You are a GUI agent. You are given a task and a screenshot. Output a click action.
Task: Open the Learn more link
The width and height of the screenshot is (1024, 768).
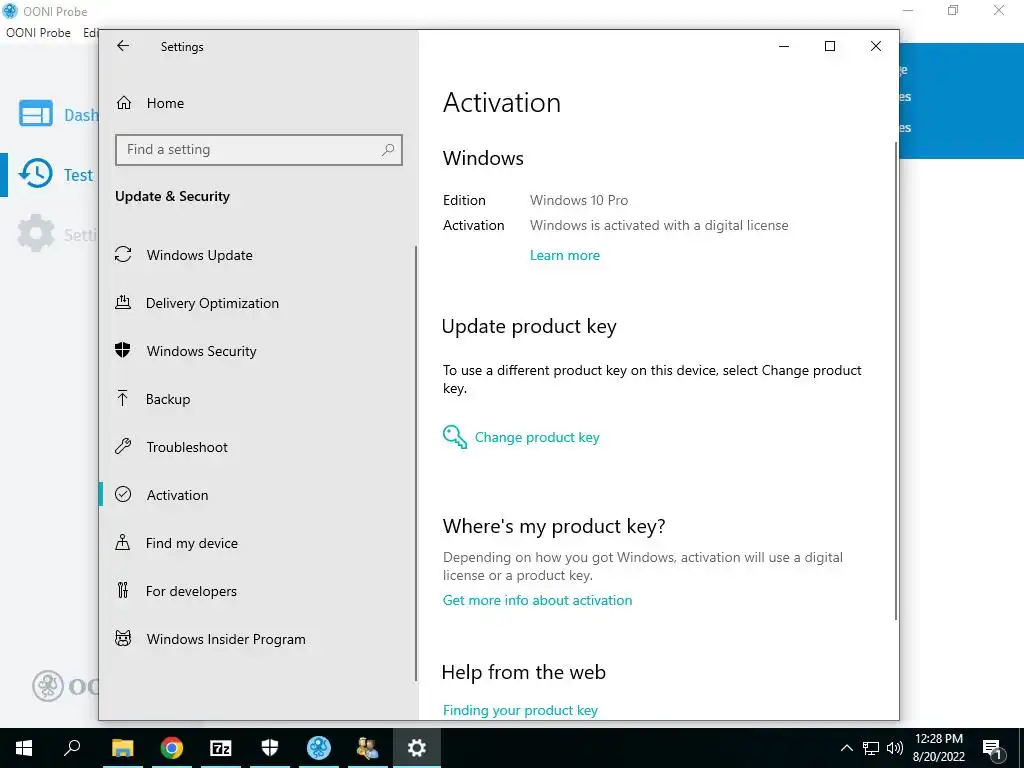565,255
